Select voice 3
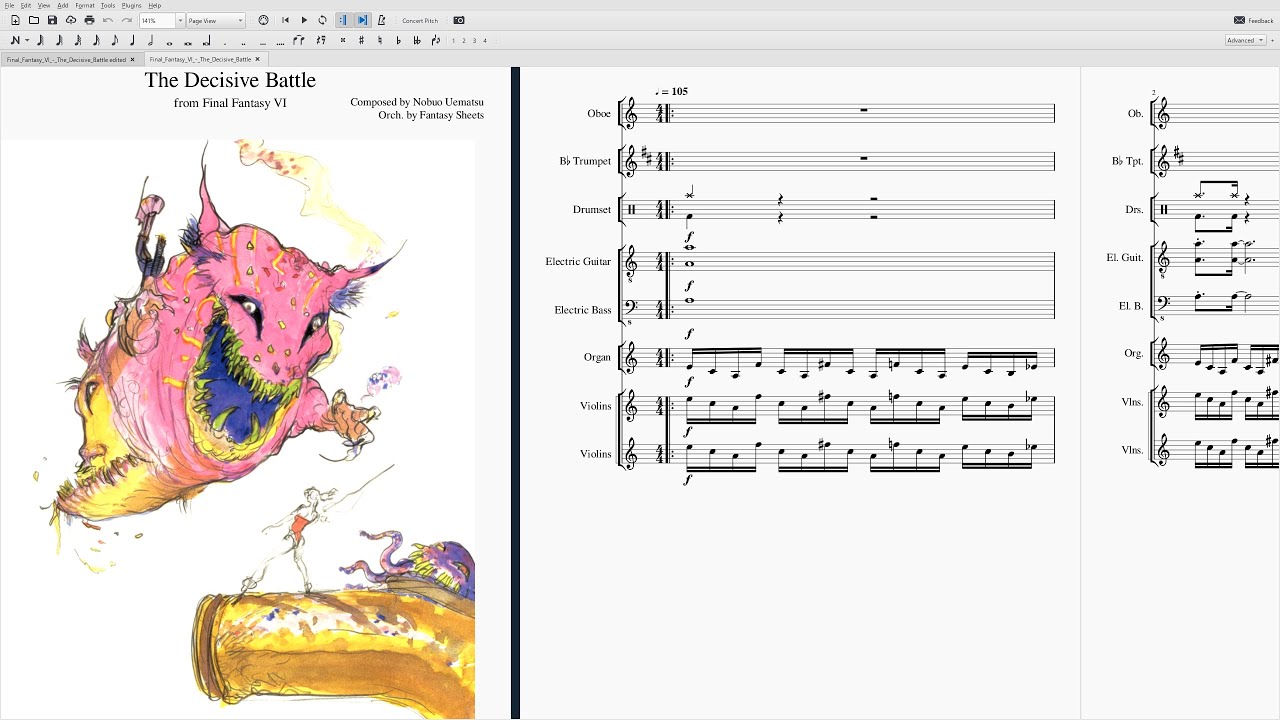 coord(475,40)
